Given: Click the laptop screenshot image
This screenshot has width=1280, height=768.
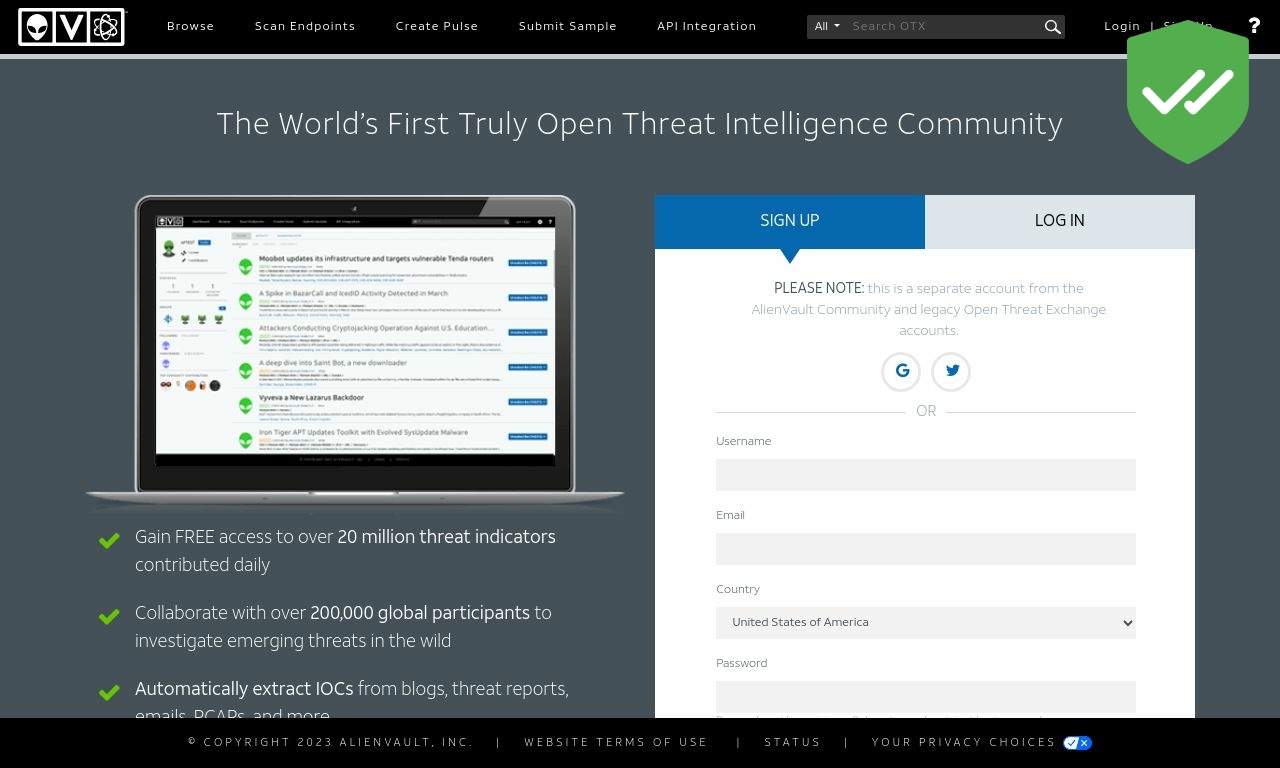Looking at the screenshot, I should 355,353.
